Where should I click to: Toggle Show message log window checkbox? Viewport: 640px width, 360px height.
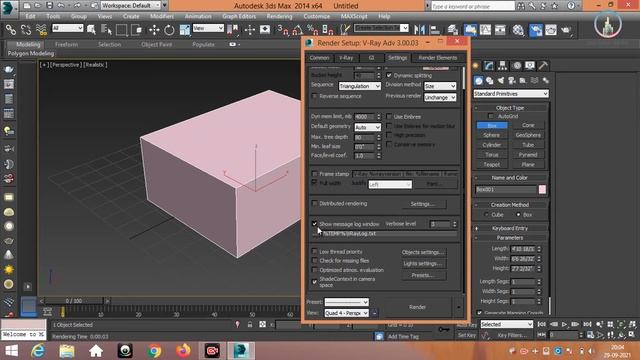coord(314,224)
